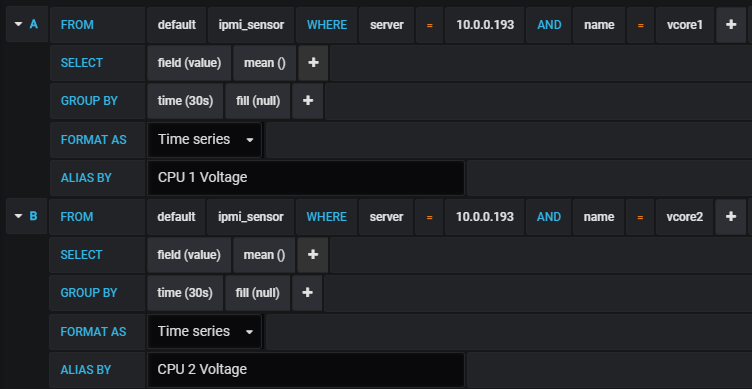Select 'field (value)' in query B
752x389 pixels.
pos(189,255)
